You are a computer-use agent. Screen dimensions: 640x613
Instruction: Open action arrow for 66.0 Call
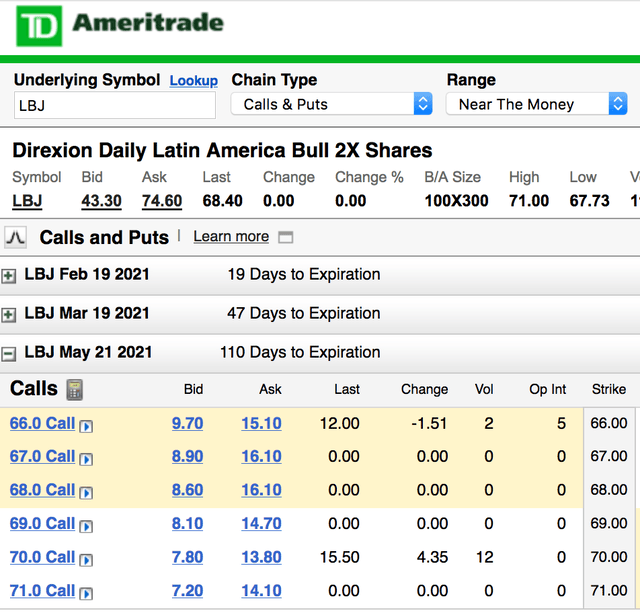(86, 426)
